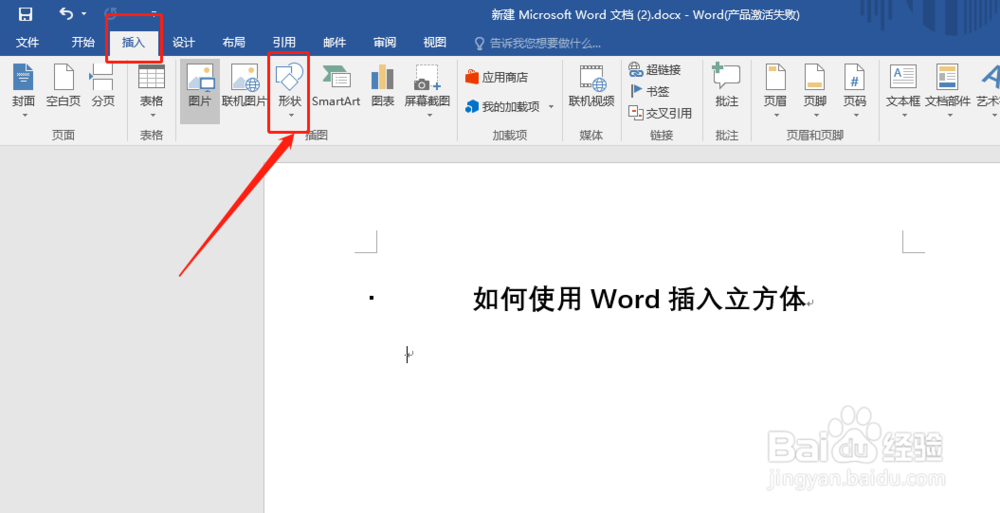Open the 页脚 footer dropdown
The height and width of the screenshot is (513, 1000).
815,90
